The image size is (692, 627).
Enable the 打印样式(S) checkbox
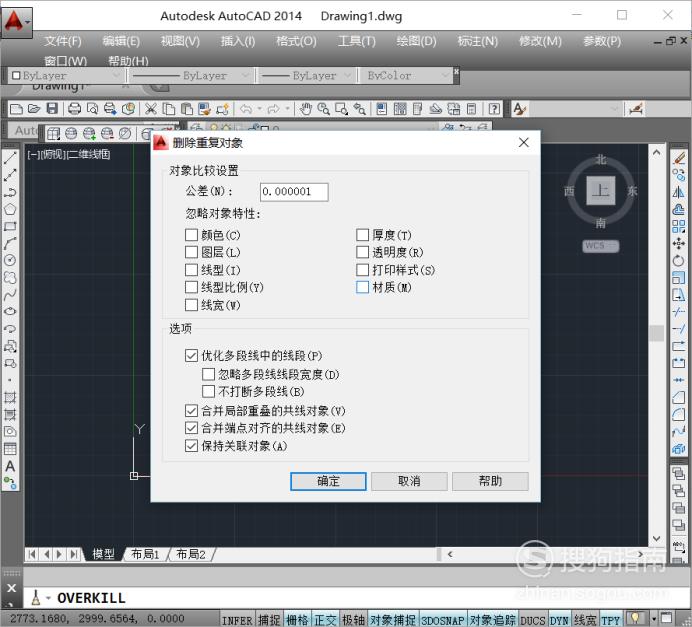362,270
